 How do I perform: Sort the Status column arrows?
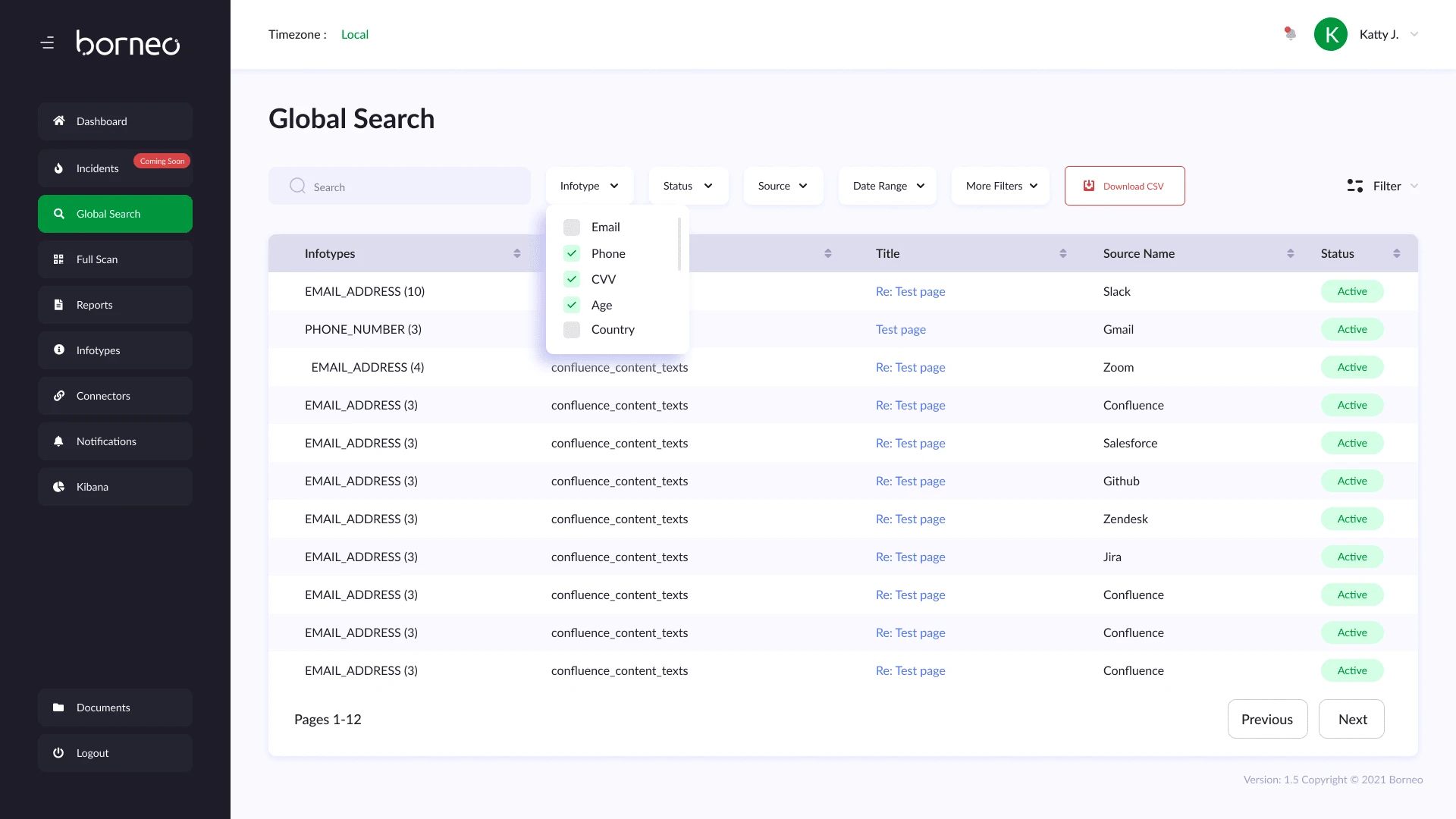click(x=1396, y=253)
